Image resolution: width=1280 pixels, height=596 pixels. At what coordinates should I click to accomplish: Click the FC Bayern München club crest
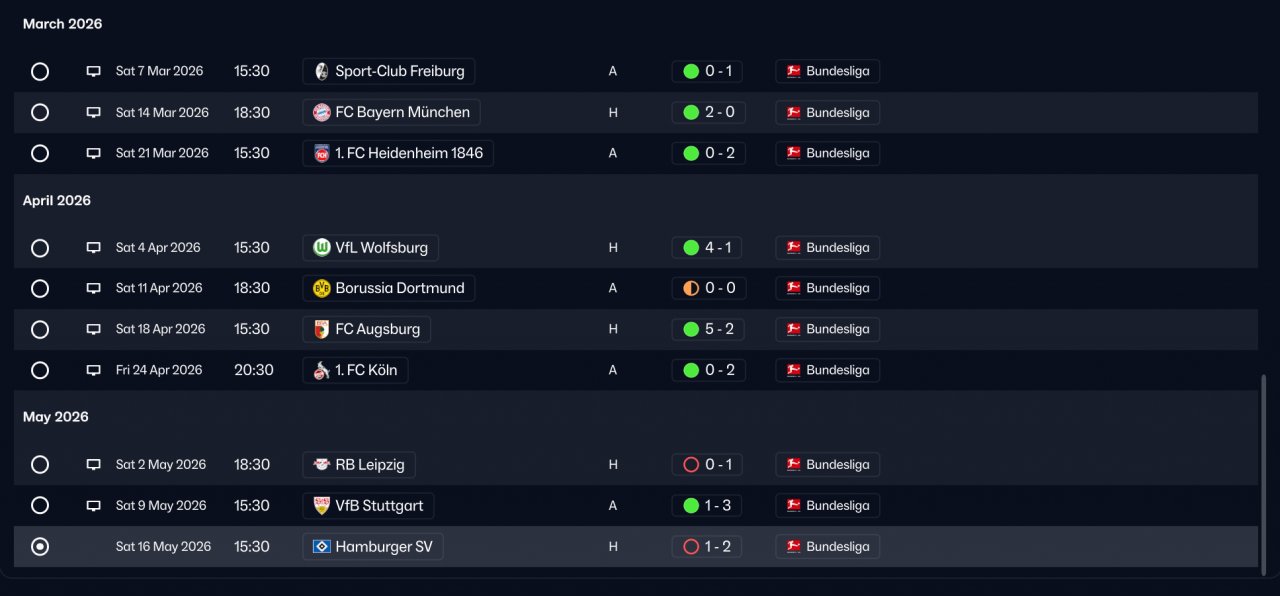(x=321, y=112)
